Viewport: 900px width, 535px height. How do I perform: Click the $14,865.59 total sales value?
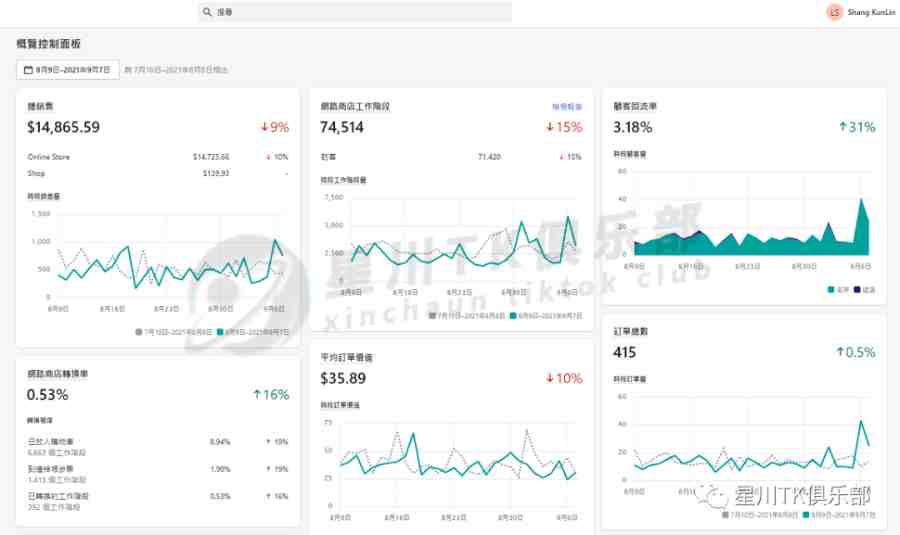click(63, 127)
